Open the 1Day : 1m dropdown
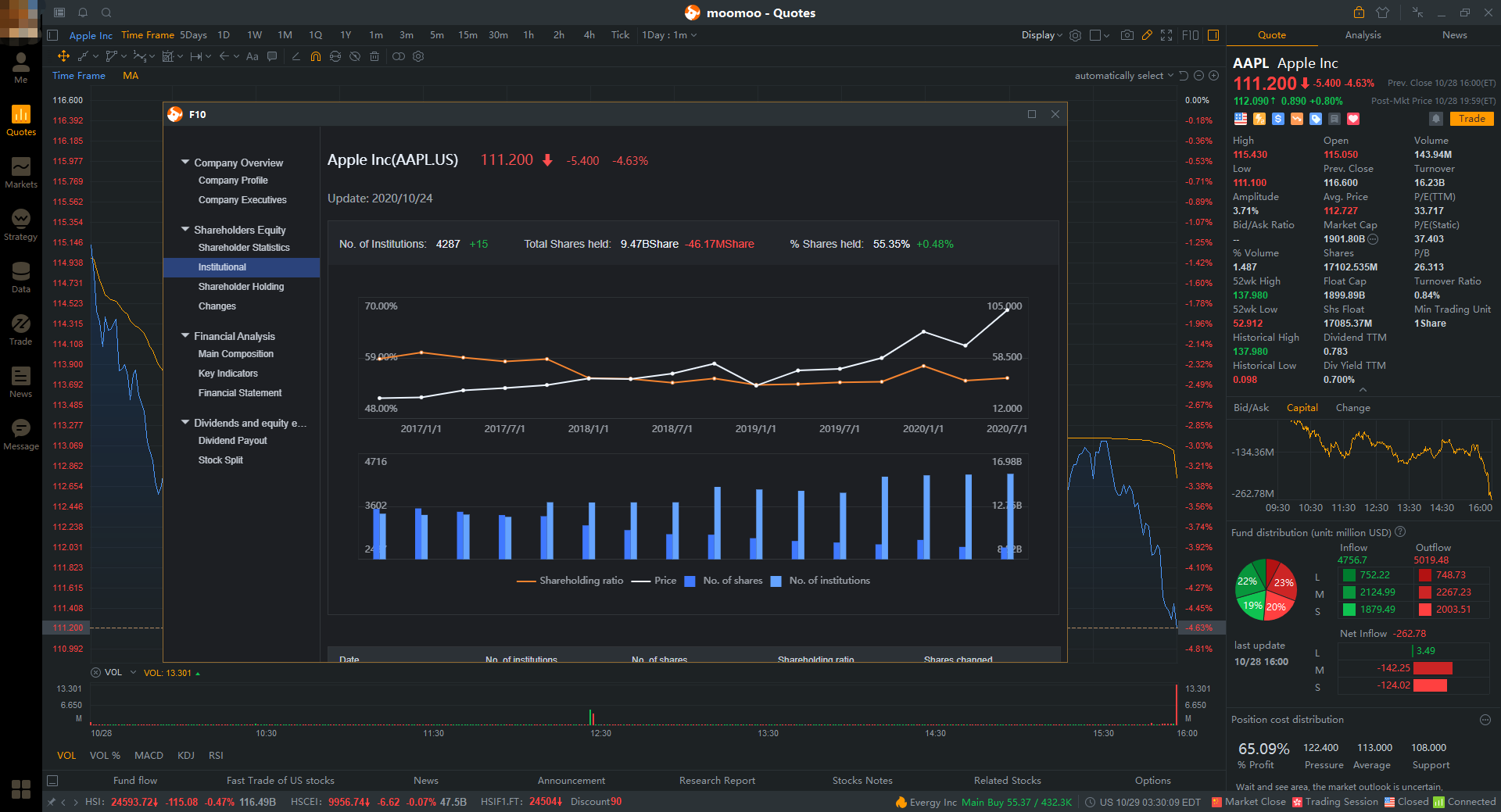The height and width of the screenshot is (812, 1501). [x=669, y=35]
